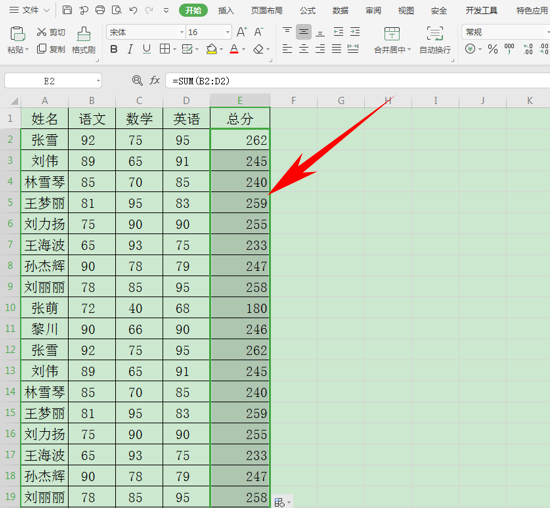
Task: Activate the 格式刷 format painter
Action: point(83,40)
